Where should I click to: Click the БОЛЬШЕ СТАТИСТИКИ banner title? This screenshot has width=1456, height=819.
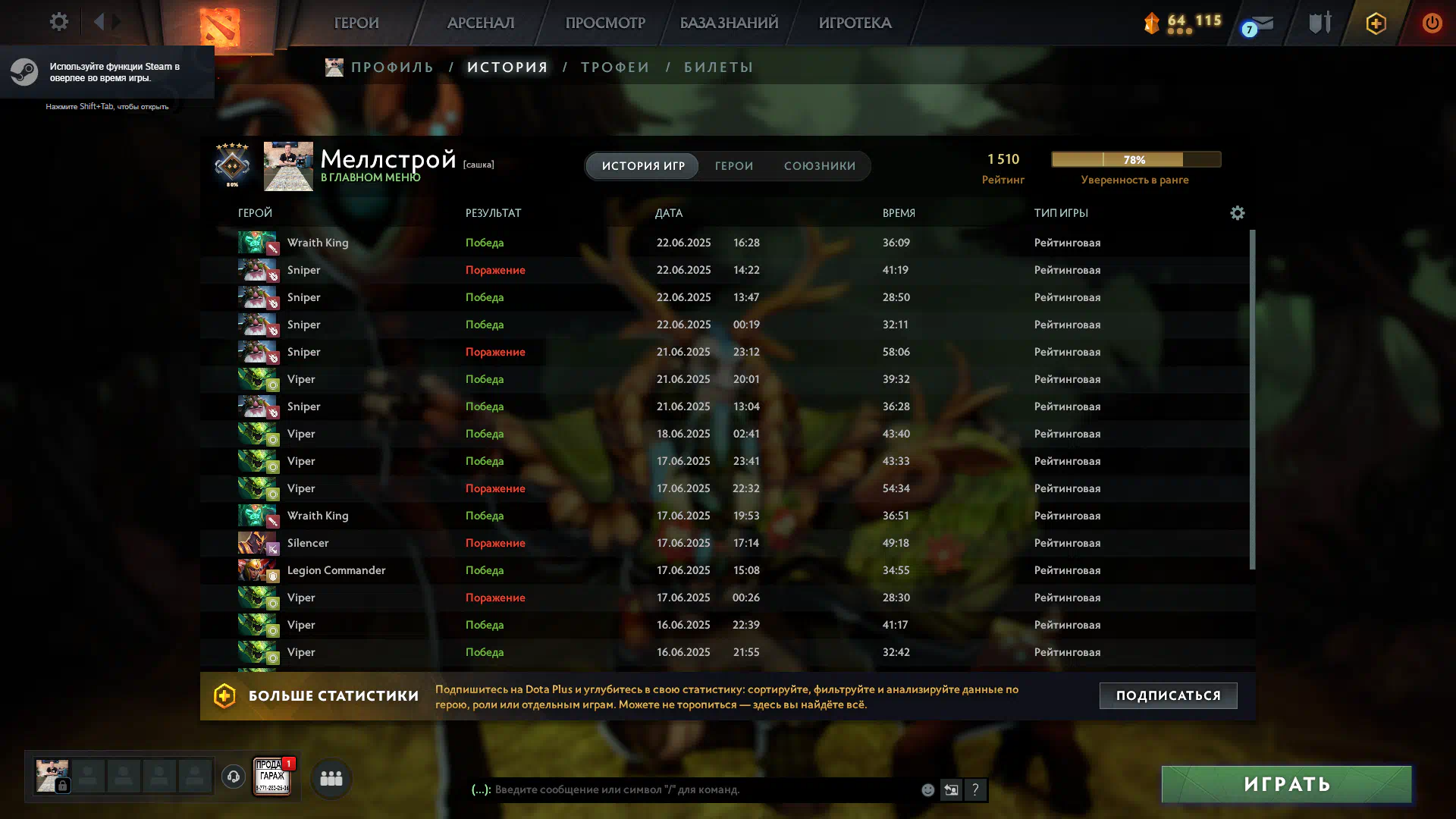[334, 696]
